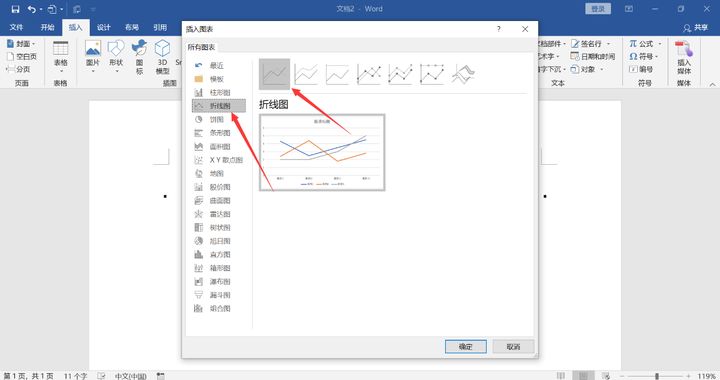The image size is (720, 380).
Task: Click the 取消 button
Action: tap(513, 346)
